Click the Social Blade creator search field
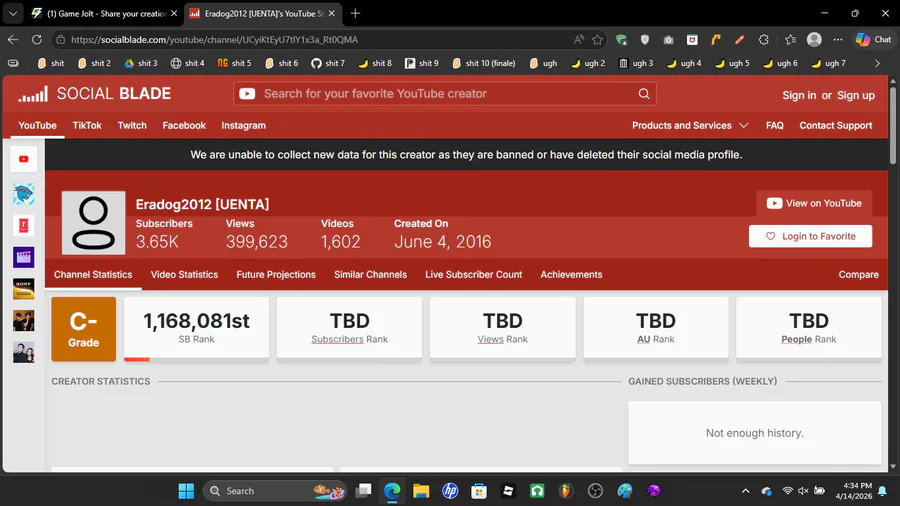 (445, 94)
